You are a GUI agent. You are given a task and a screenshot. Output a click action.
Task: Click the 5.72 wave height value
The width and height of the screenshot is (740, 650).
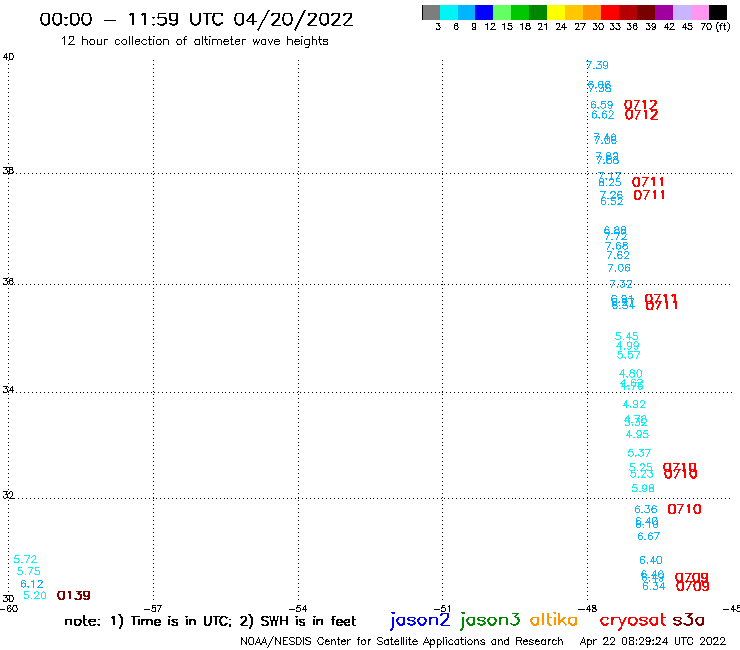point(25,559)
